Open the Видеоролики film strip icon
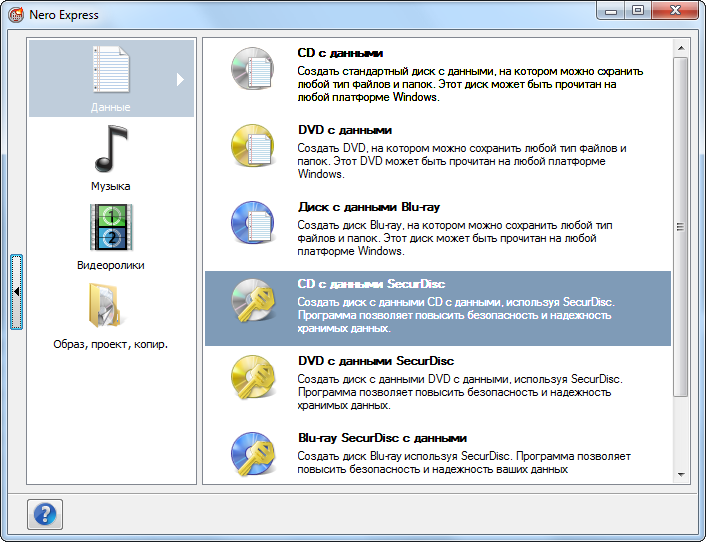Viewport: 706px width, 542px height. [x=111, y=227]
